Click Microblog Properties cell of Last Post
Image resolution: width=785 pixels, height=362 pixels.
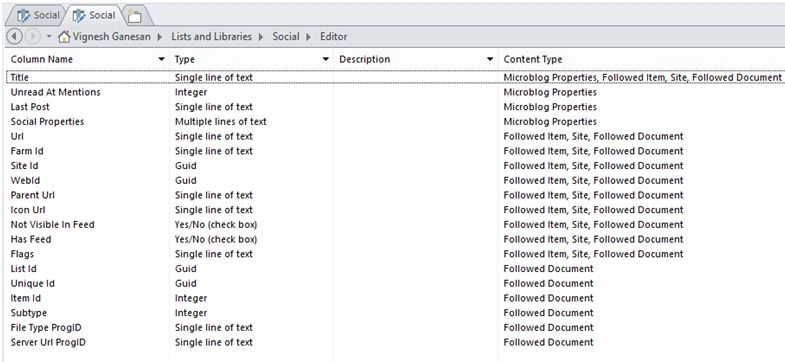click(x=550, y=107)
